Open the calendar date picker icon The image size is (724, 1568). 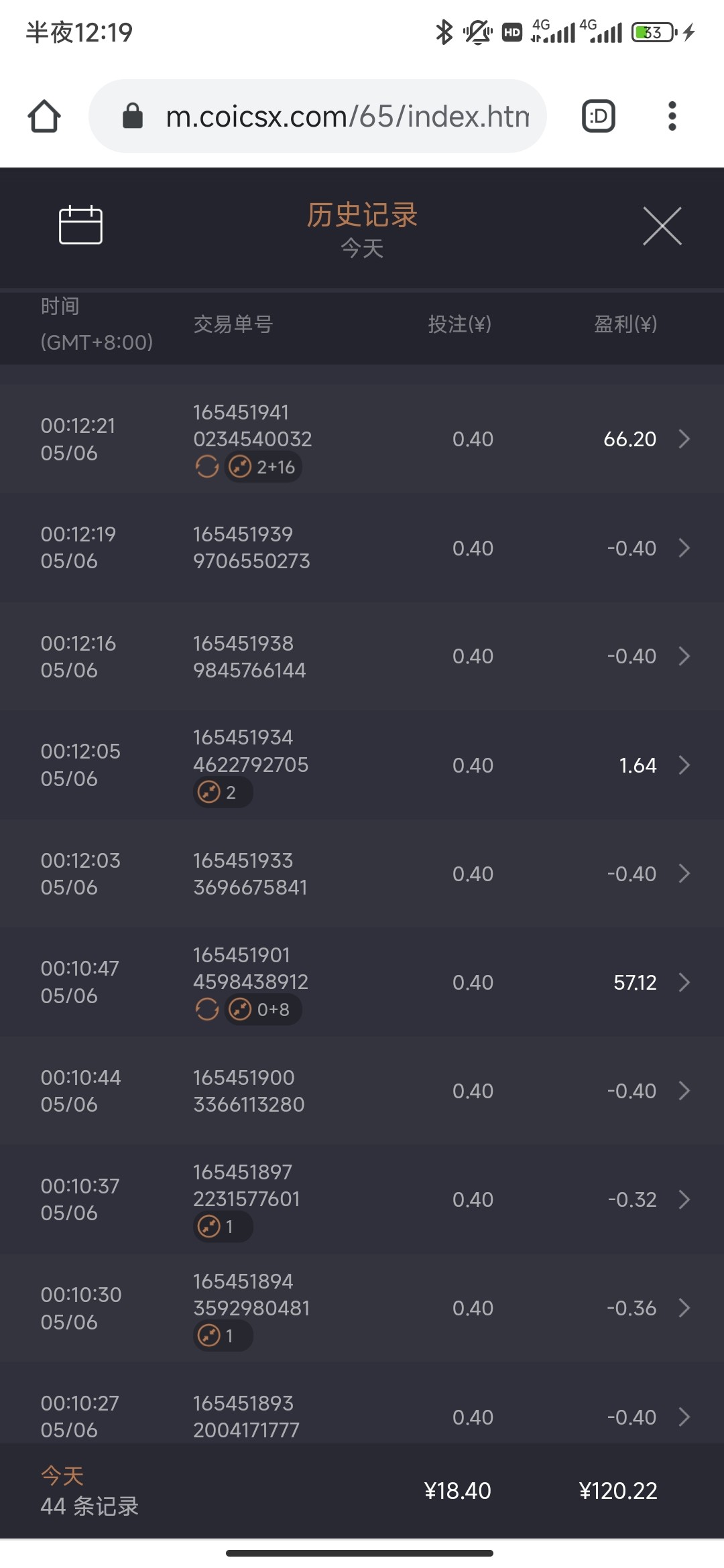click(x=80, y=225)
